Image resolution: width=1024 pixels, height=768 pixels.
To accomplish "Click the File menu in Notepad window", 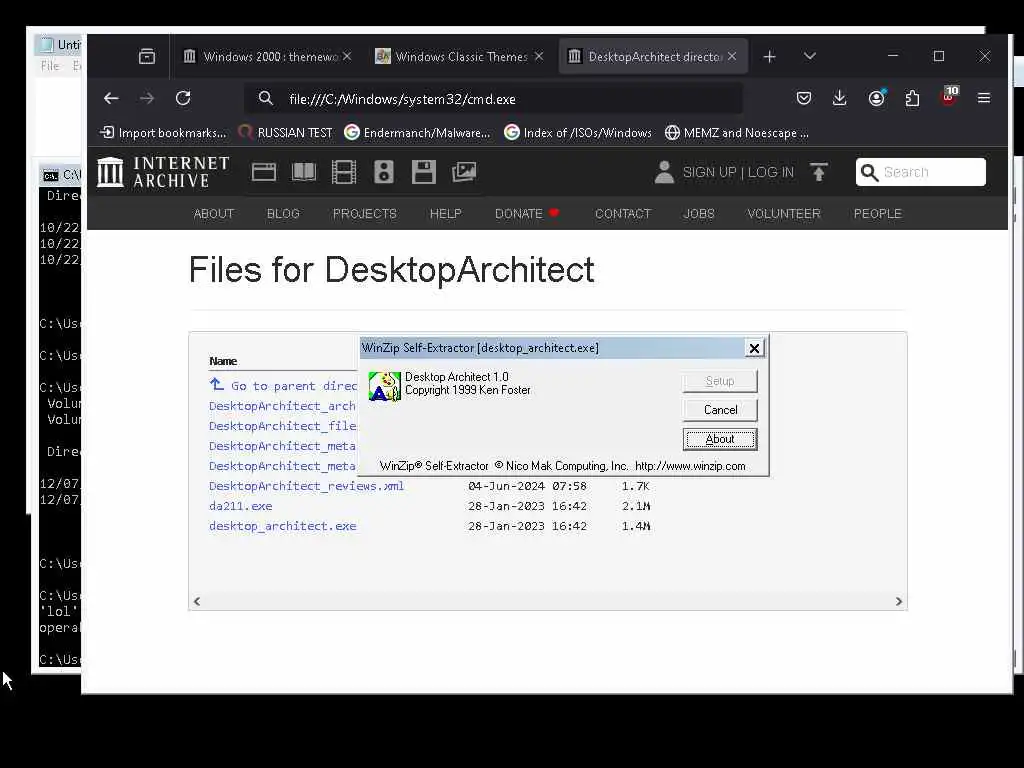I will [50, 66].
